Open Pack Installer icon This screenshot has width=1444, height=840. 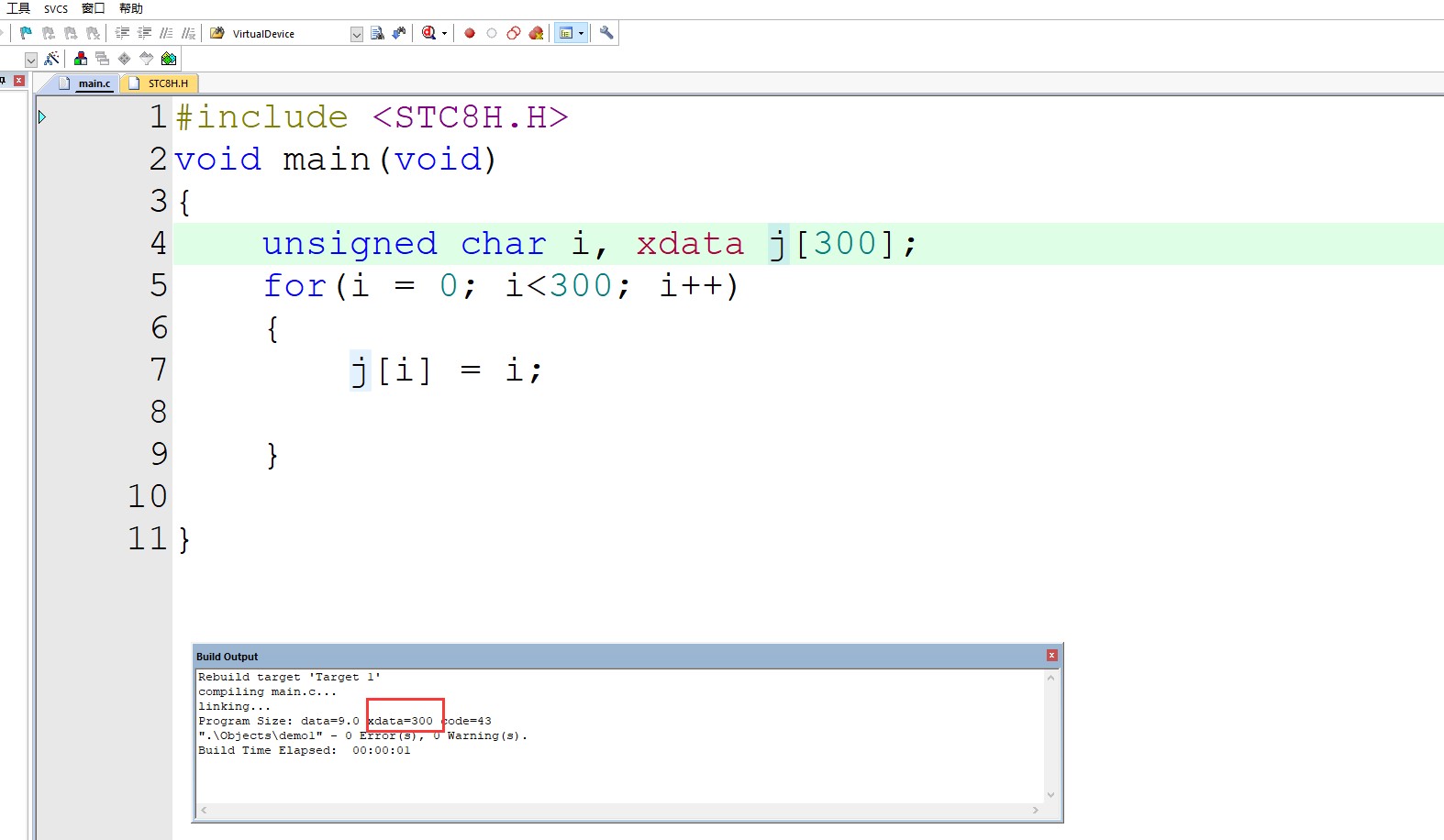169,59
